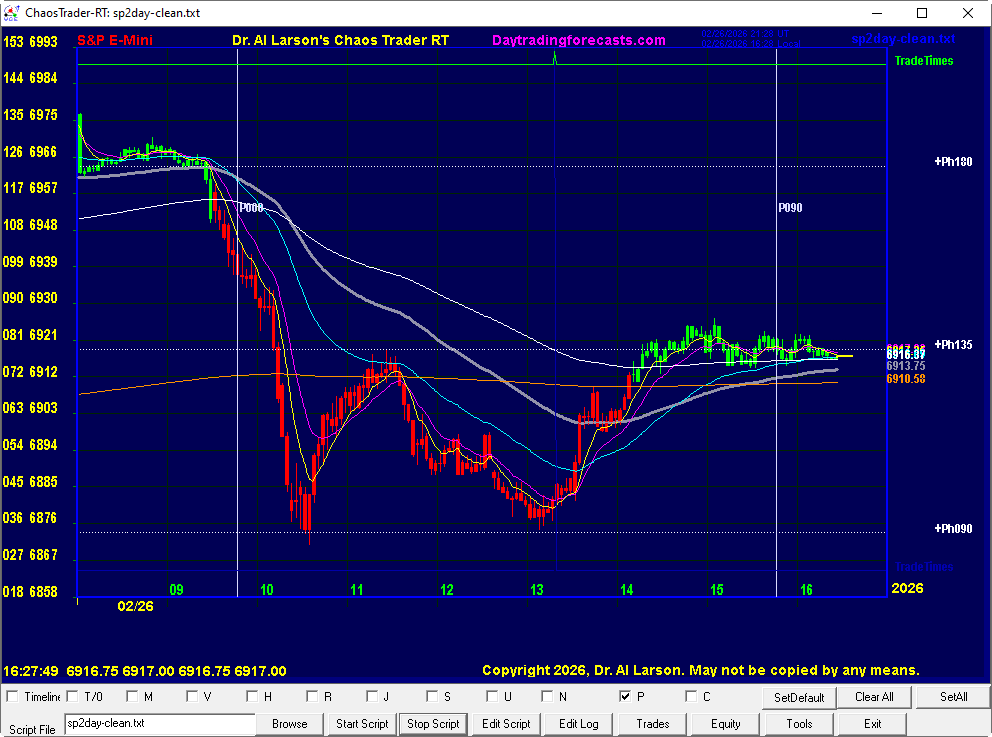This screenshot has height=737, width=992.
Task: Check the M checkbox
Action: [132, 697]
